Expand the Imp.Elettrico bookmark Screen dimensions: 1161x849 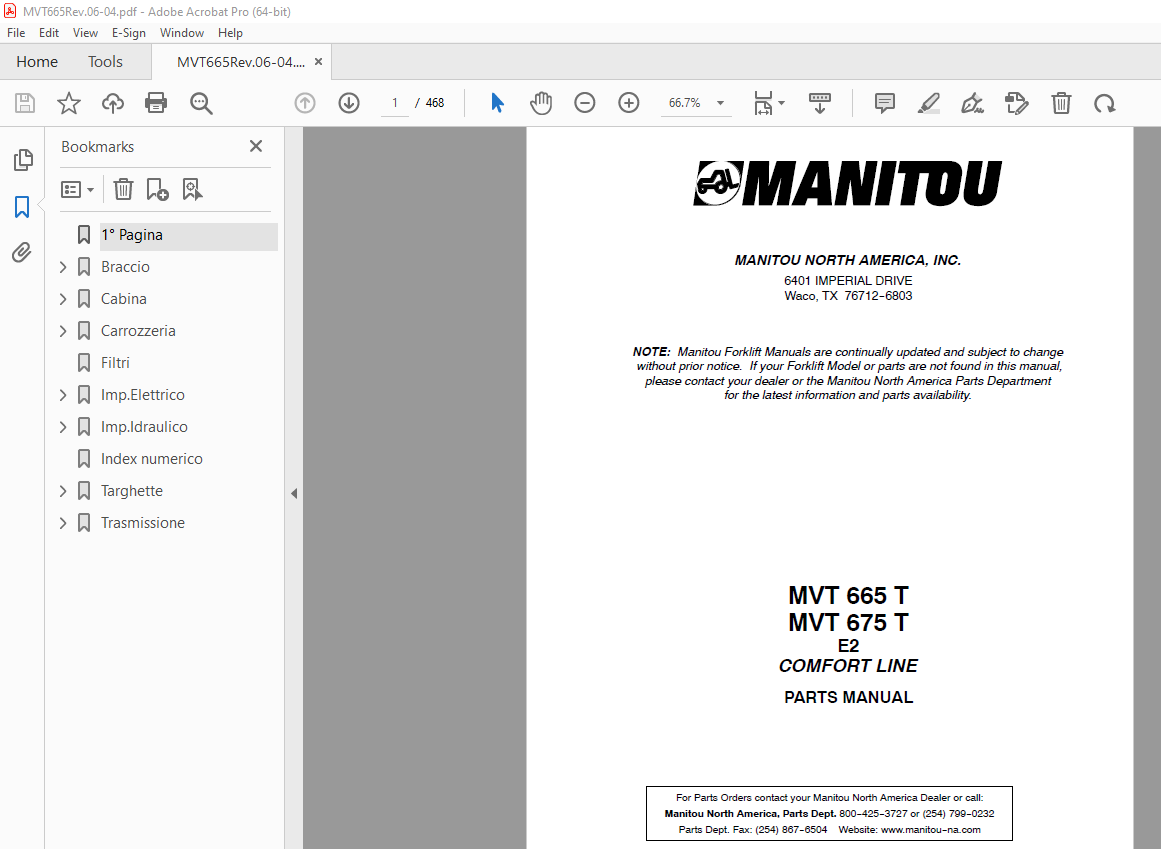pos(63,395)
